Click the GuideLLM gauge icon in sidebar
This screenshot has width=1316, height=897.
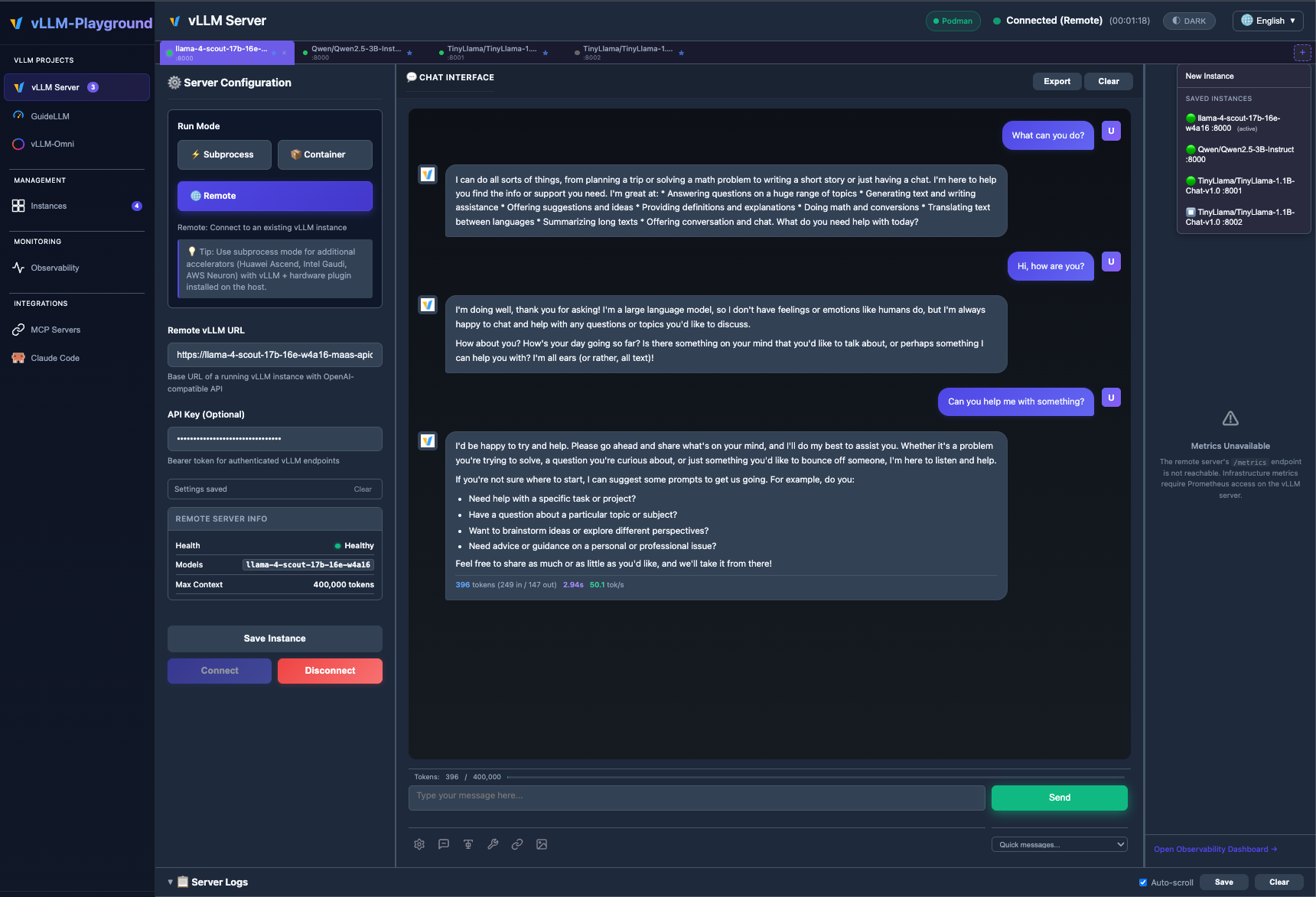(18, 116)
